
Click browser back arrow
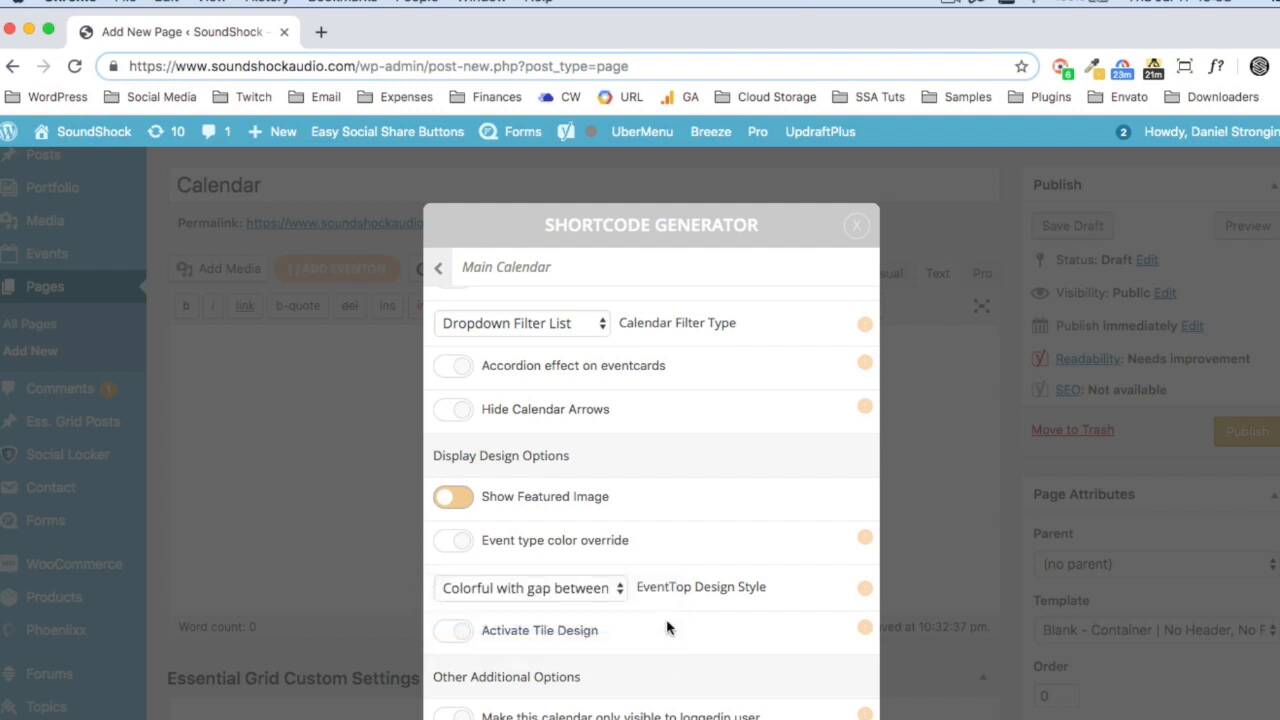click(12, 66)
